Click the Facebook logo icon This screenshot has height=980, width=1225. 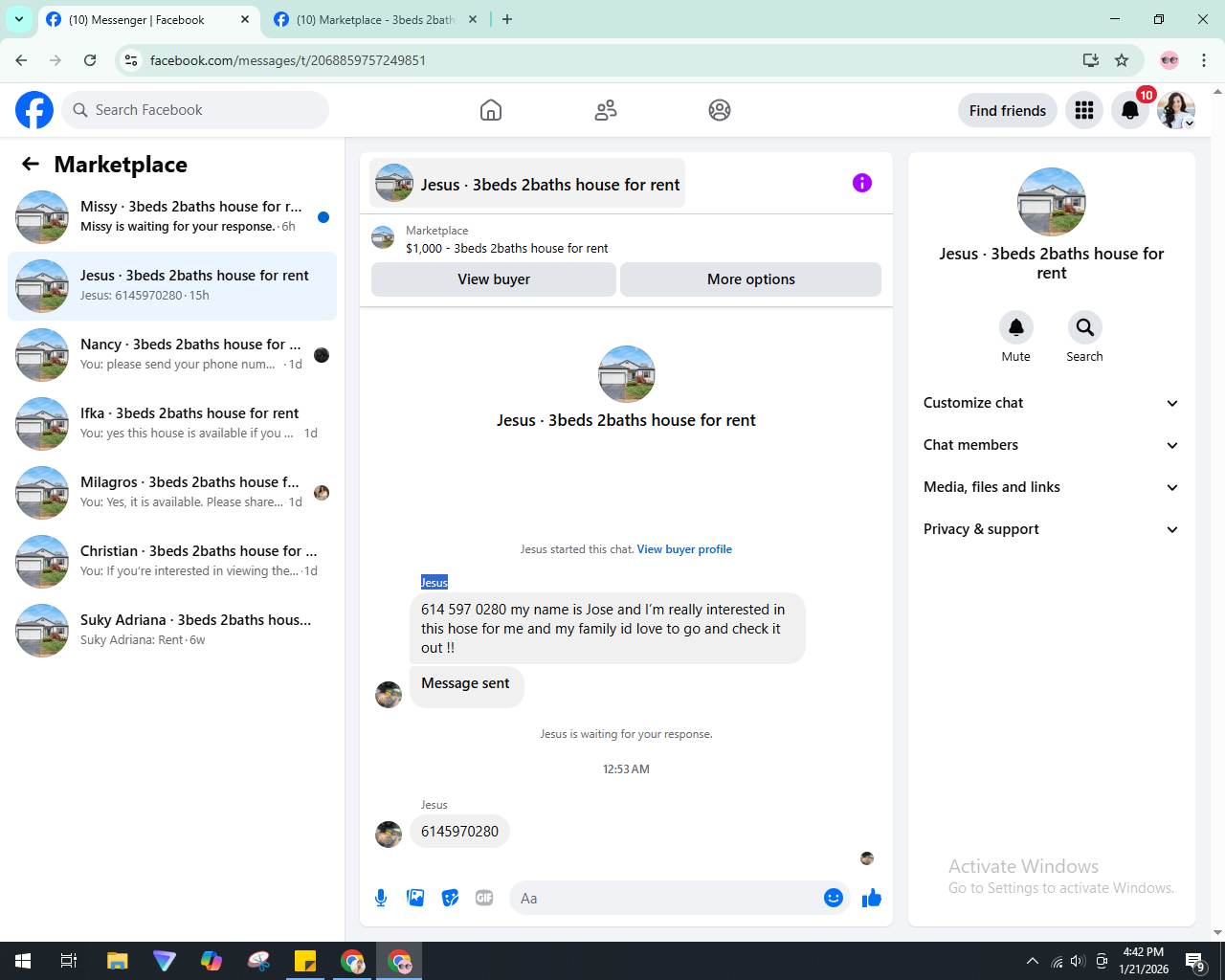[34, 110]
